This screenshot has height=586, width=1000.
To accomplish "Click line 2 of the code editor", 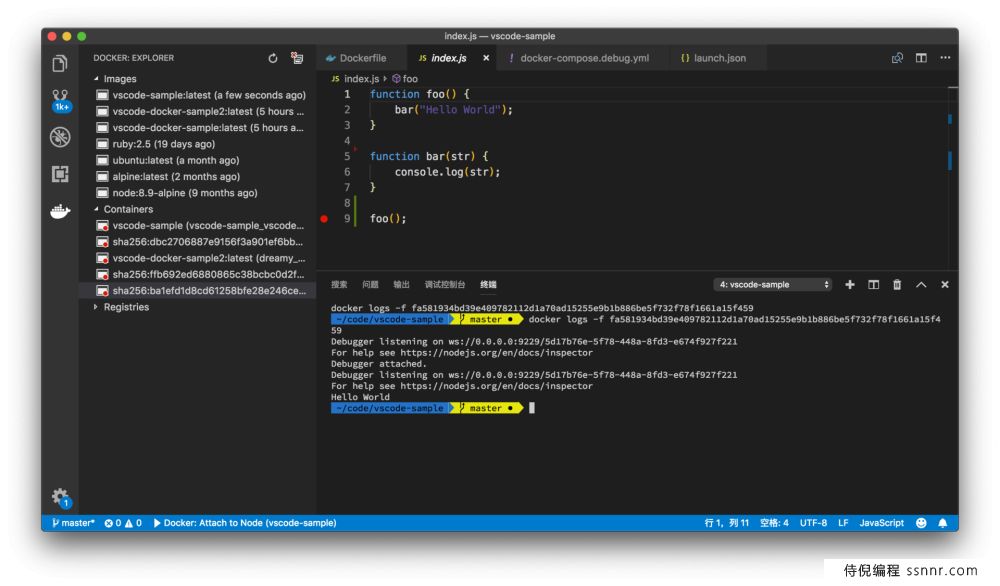I will (453, 110).
